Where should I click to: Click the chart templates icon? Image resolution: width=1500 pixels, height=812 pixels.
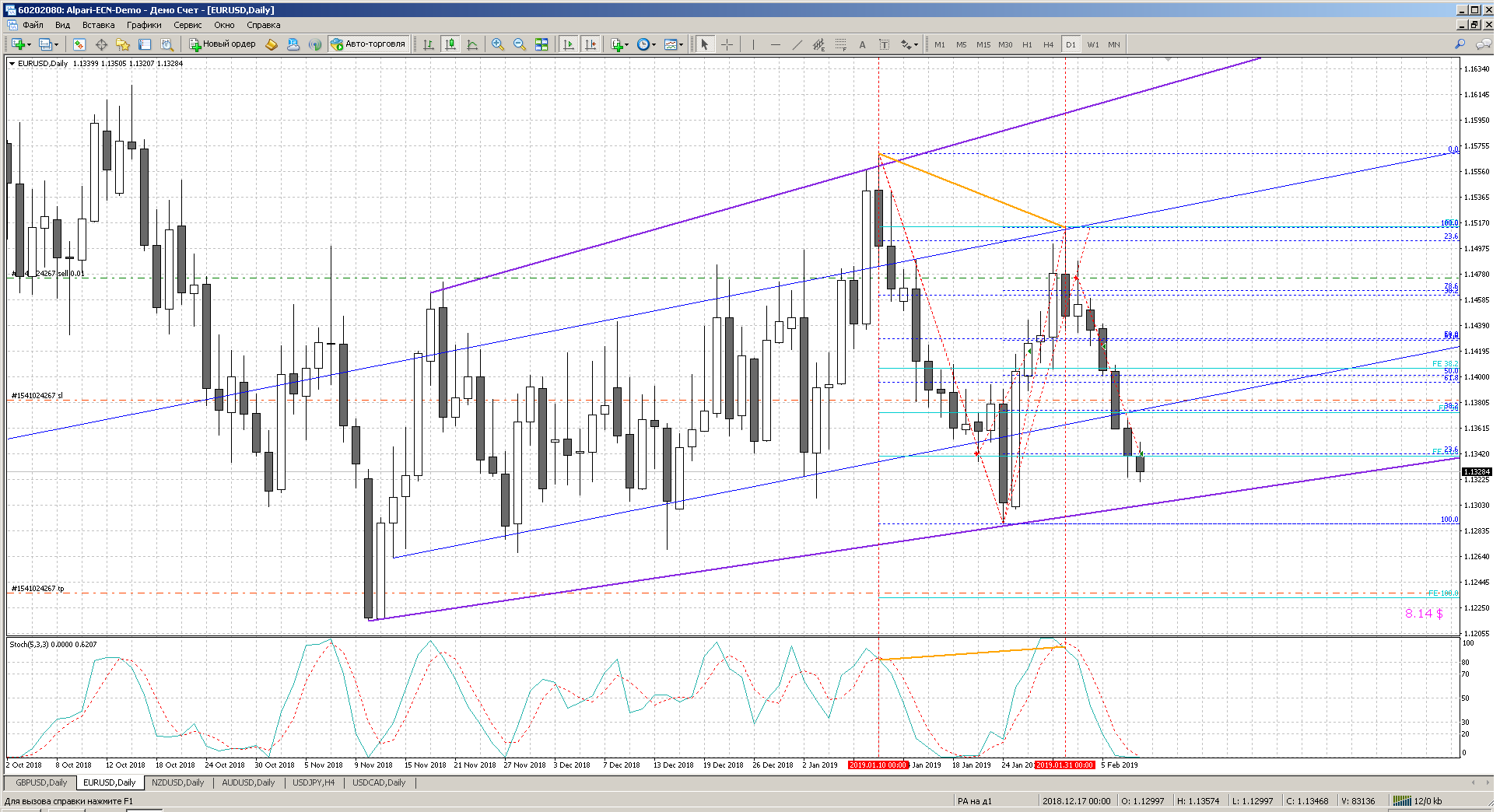click(x=670, y=44)
